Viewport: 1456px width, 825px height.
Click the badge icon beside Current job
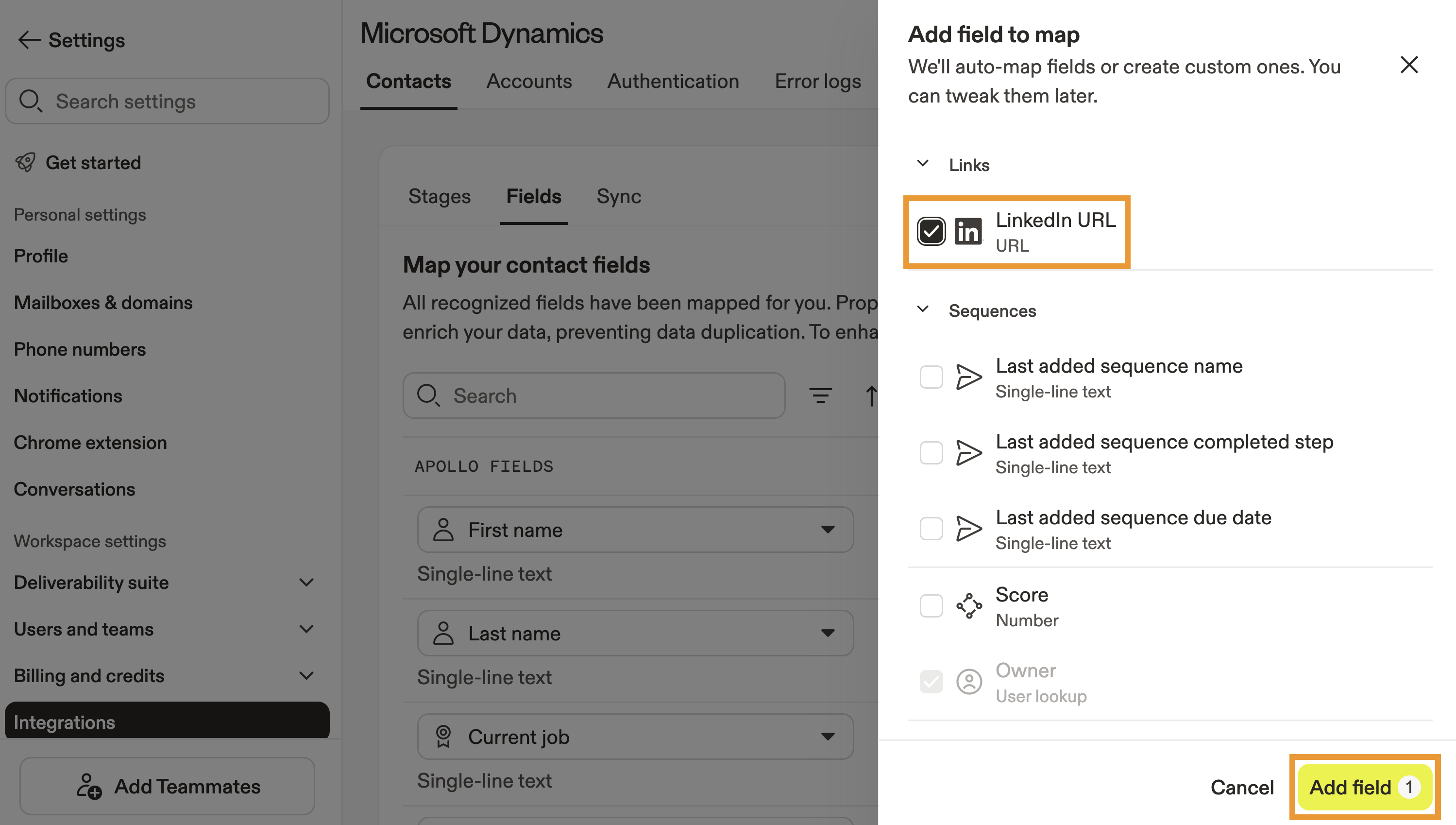click(x=443, y=736)
